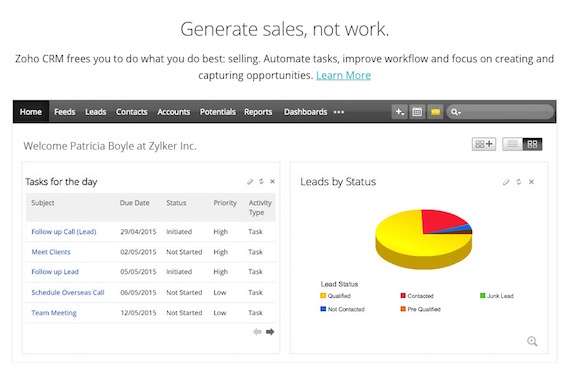Image resolution: width=570 pixels, height=377 pixels.
Task: Click the blue Not Contacted legend swatch
Action: tap(323, 309)
